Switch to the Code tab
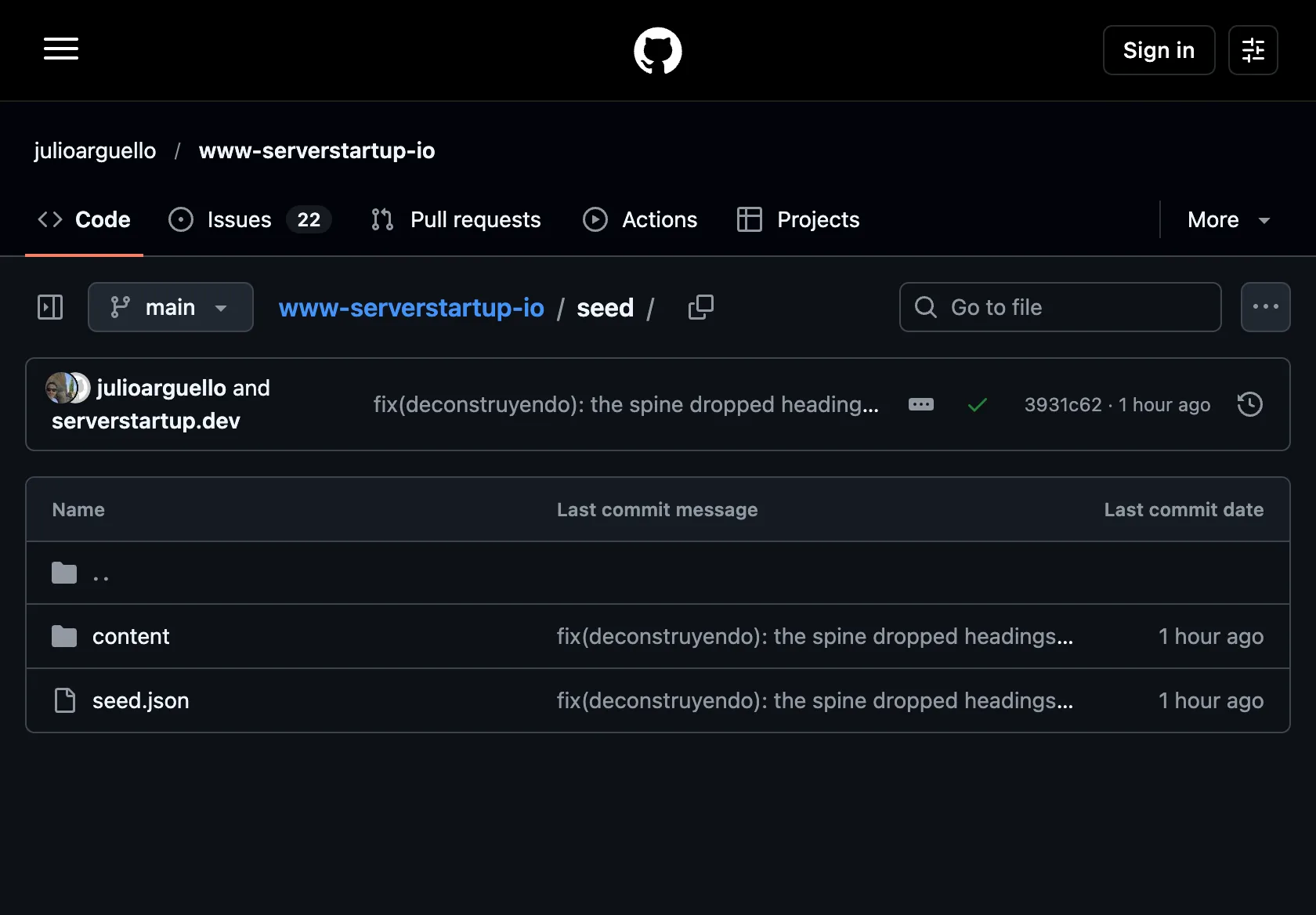The width and height of the screenshot is (1316, 915). pyautogui.click(x=84, y=219)
